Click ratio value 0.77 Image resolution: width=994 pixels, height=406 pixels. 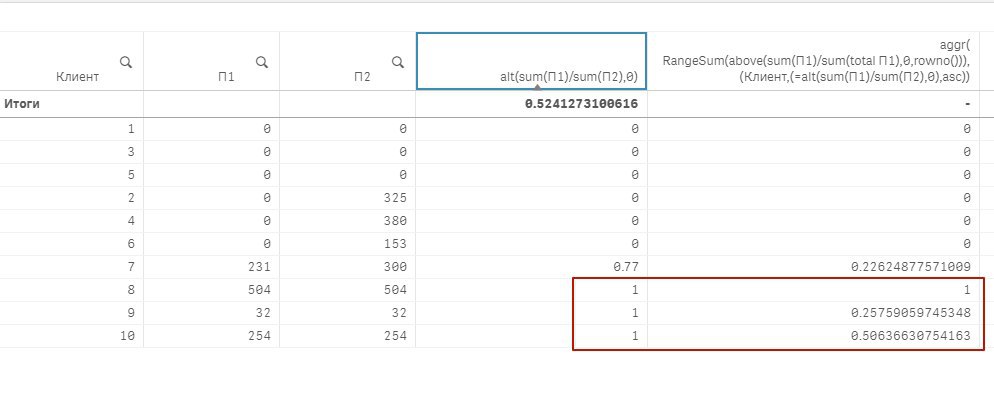point(626,267)
